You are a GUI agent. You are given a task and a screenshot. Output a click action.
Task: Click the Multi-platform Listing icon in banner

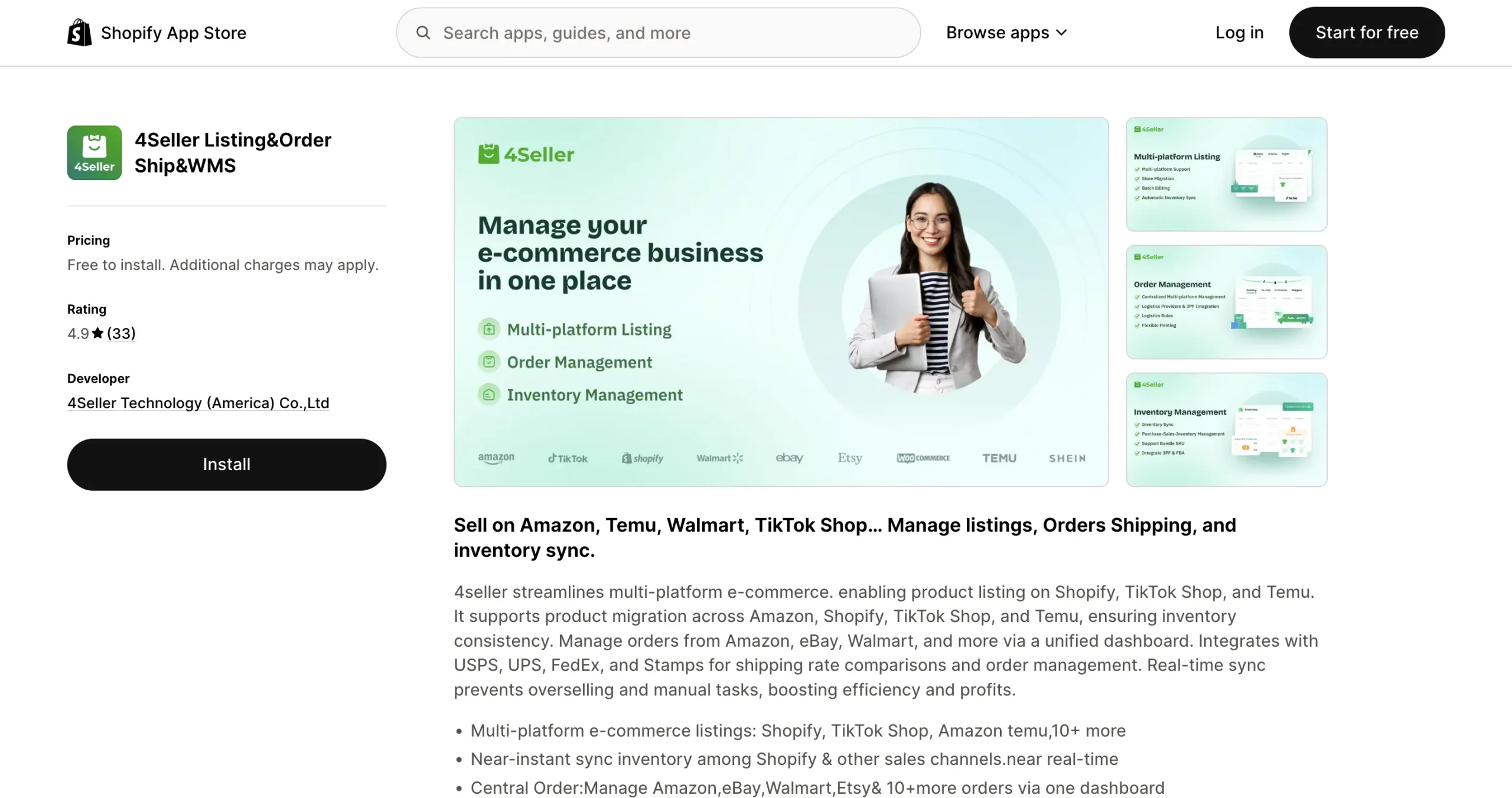489,329
